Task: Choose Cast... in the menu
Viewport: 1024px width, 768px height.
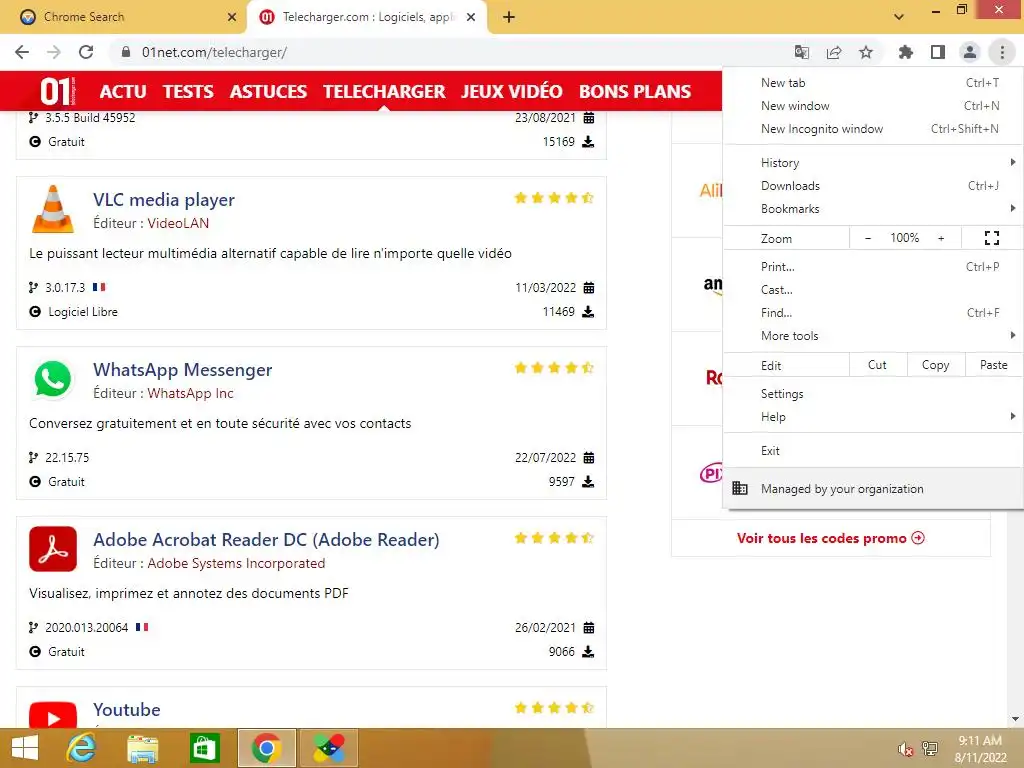Action: 873,290
